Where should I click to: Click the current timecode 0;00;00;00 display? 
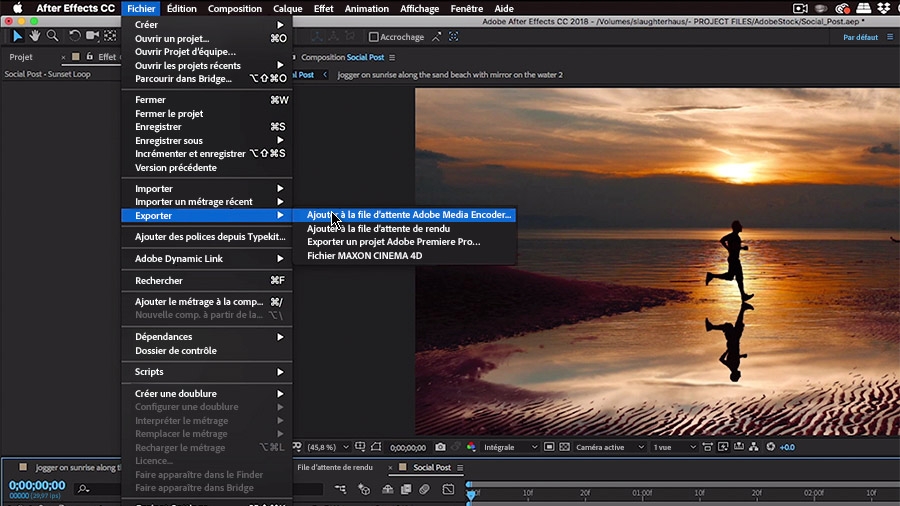pos(37,485)
